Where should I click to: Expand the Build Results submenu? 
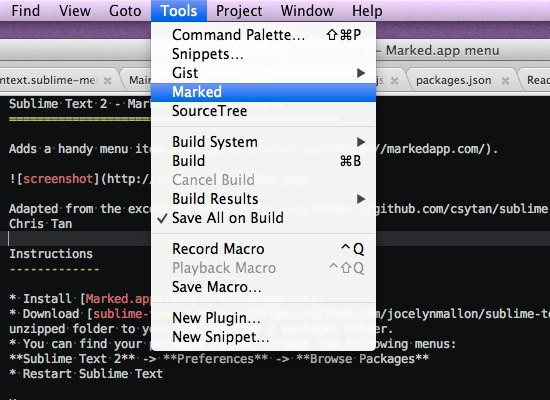[263, 199]
